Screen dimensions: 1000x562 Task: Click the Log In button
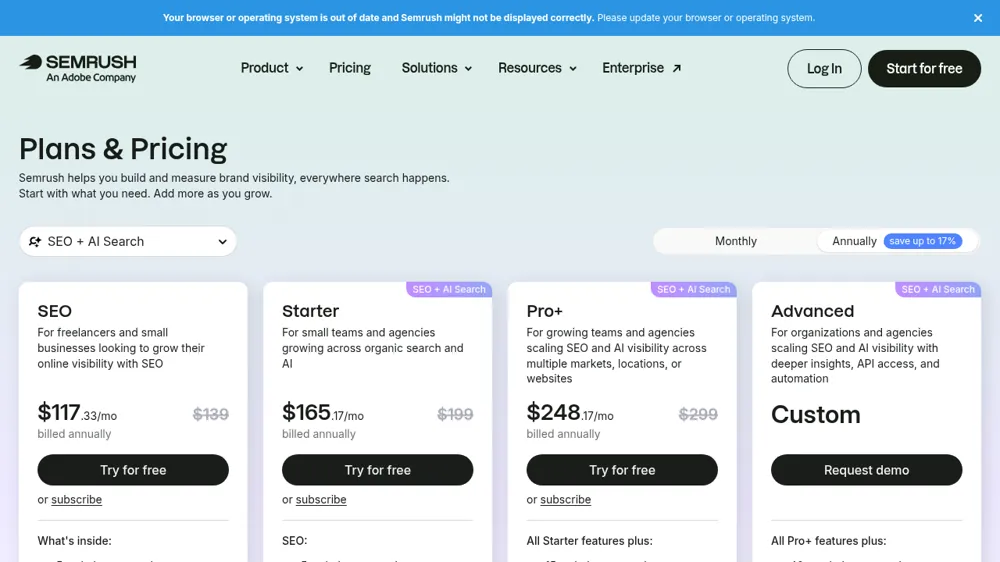(824, 68)
